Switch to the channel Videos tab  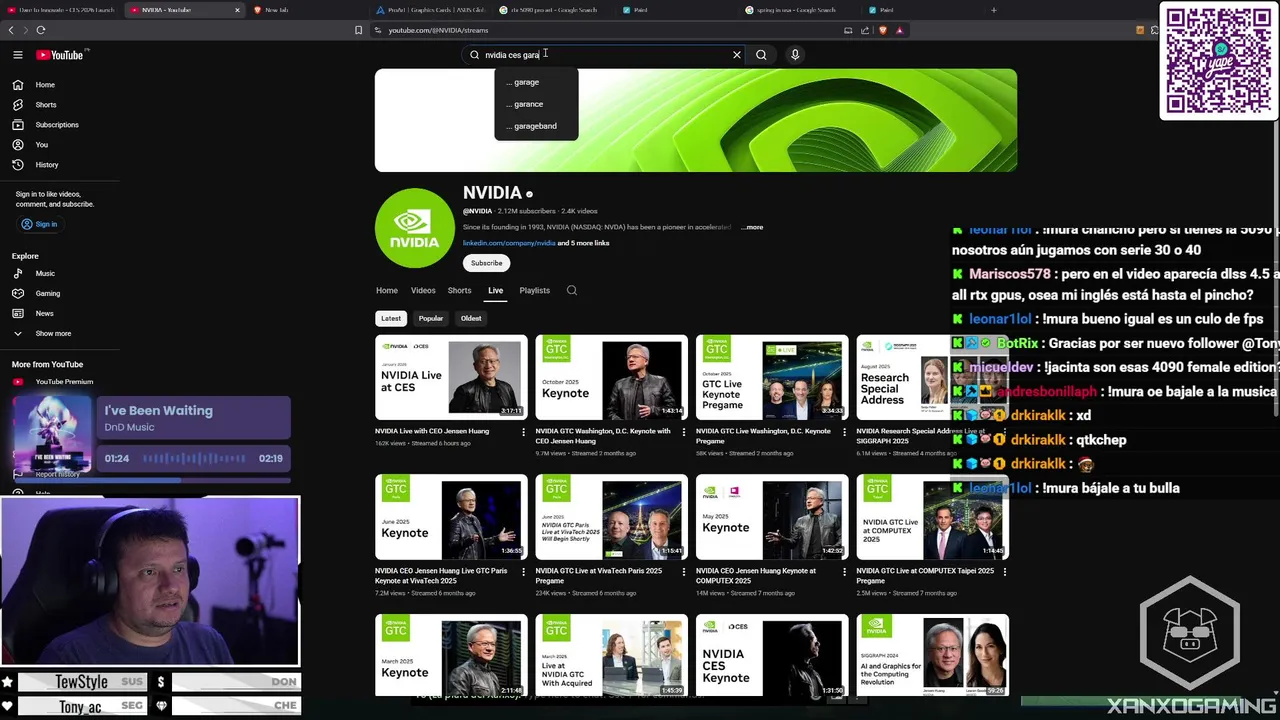click(x=423, y=290)
